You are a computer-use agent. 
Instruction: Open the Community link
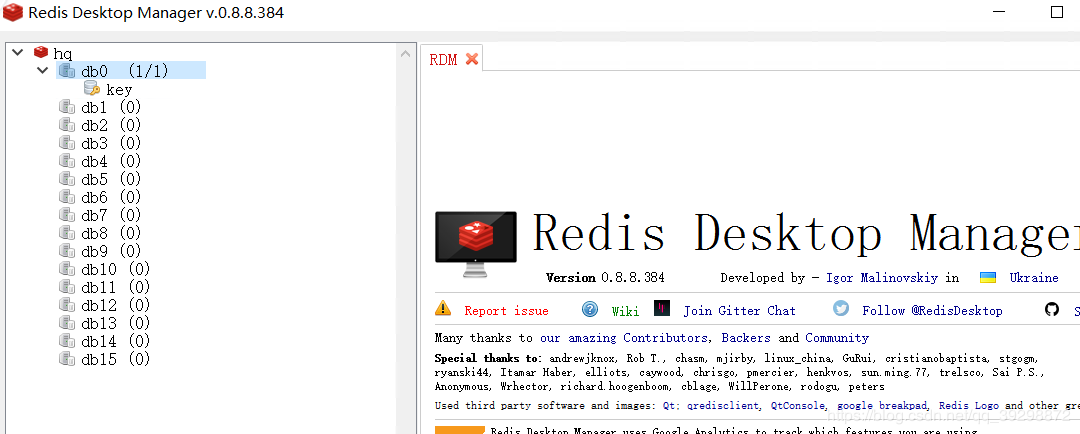(x=837, y=338)
